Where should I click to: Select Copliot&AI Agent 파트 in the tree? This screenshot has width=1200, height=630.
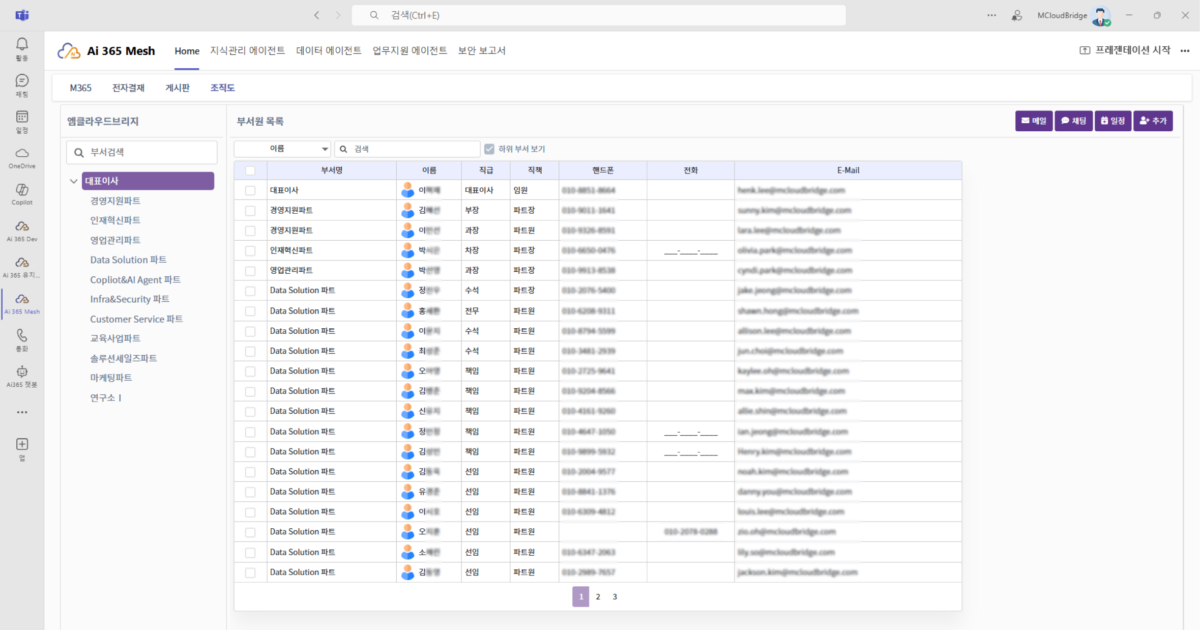pos(135,280)
